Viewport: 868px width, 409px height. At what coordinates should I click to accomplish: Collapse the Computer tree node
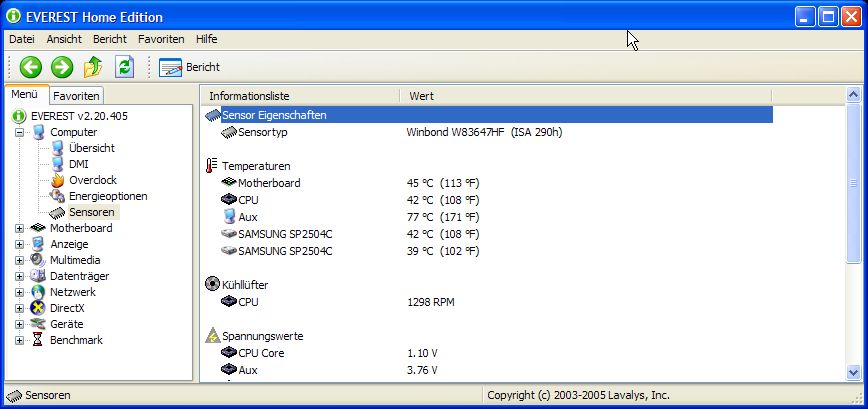pyautogui.click(x=19, y=132)
